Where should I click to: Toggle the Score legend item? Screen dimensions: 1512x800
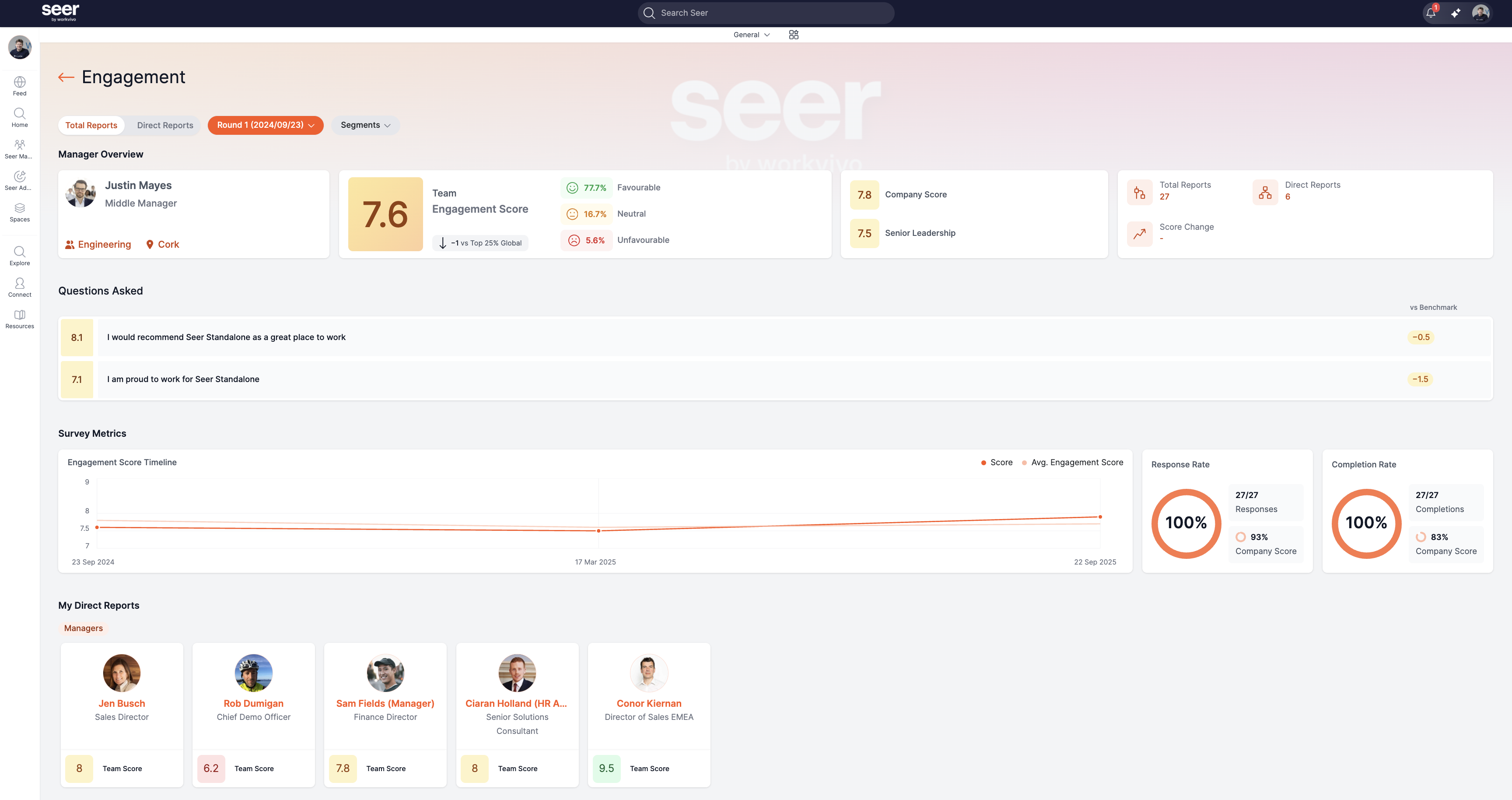[997, 463]
